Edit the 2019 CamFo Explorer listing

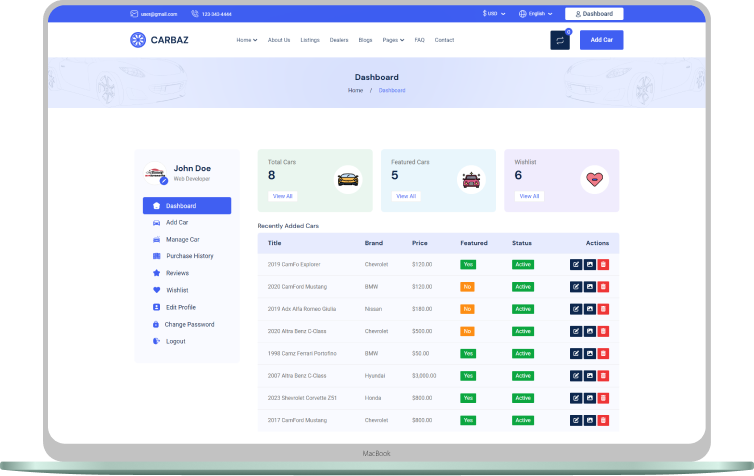pos(576,264)
